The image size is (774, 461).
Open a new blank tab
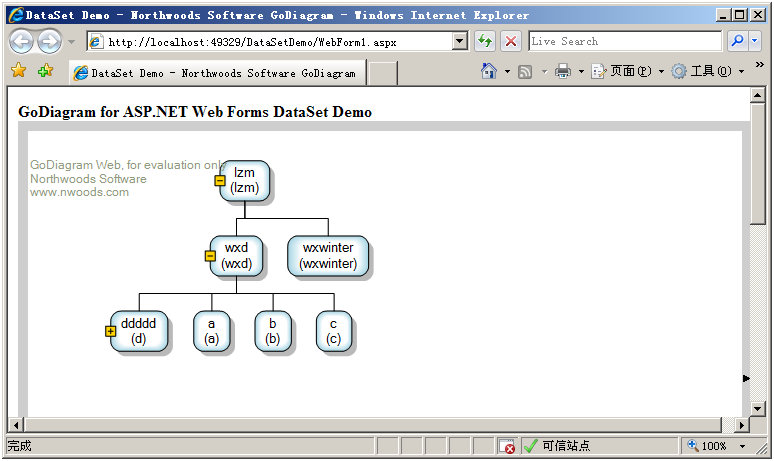pyautogui.click(x=383, y=74)
